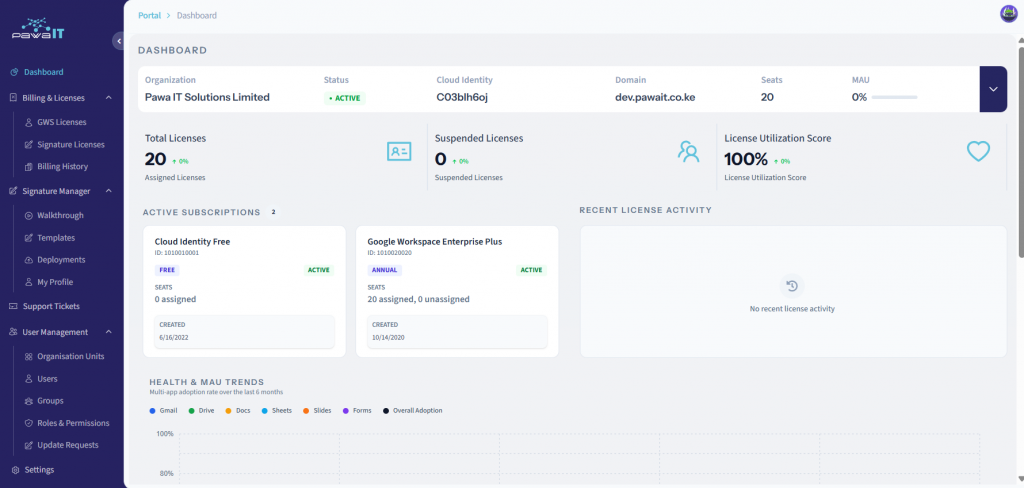This screenshot has width=1024, height=488.
Task: Collapse the Signature Manager section chevron
Action: click(x=108, y=191)
